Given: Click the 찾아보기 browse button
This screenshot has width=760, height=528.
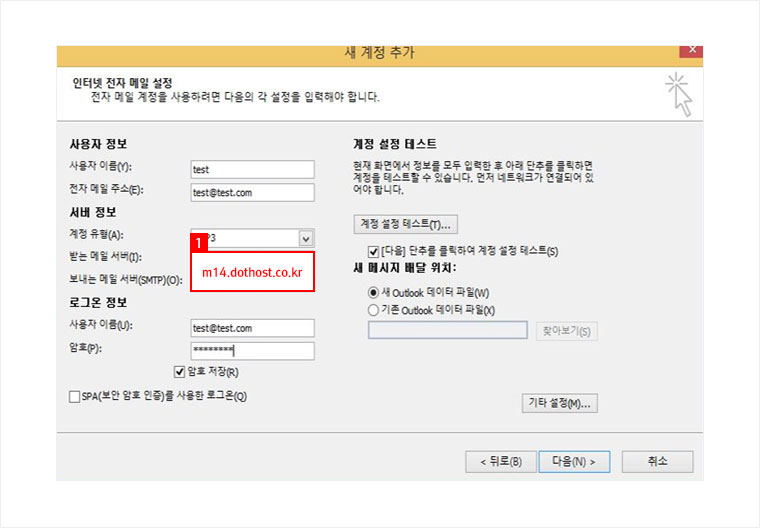Looking at the screenshot, I should pyautogui.click(x=567, y=331).
